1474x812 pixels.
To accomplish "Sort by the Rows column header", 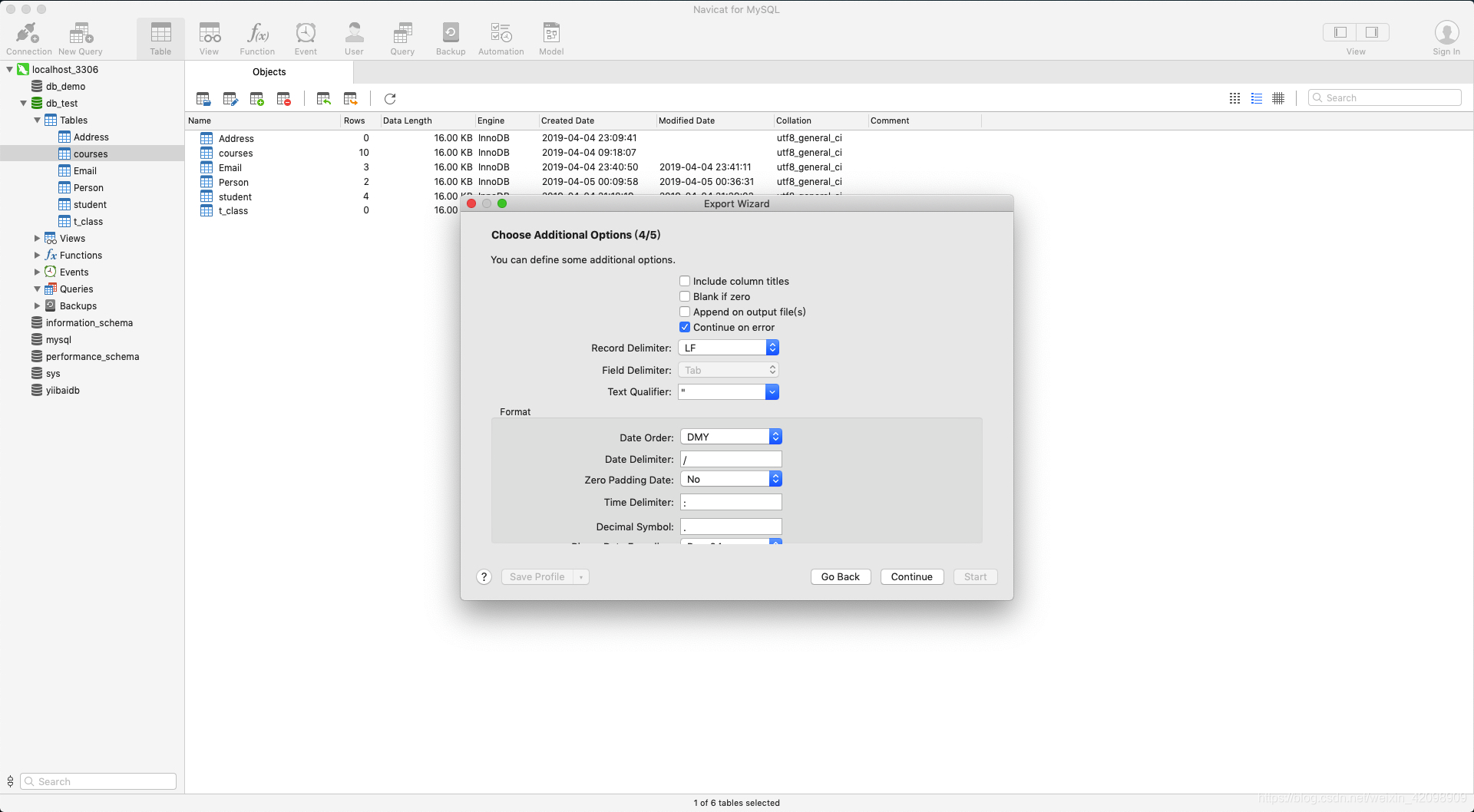I will [360, 120].
